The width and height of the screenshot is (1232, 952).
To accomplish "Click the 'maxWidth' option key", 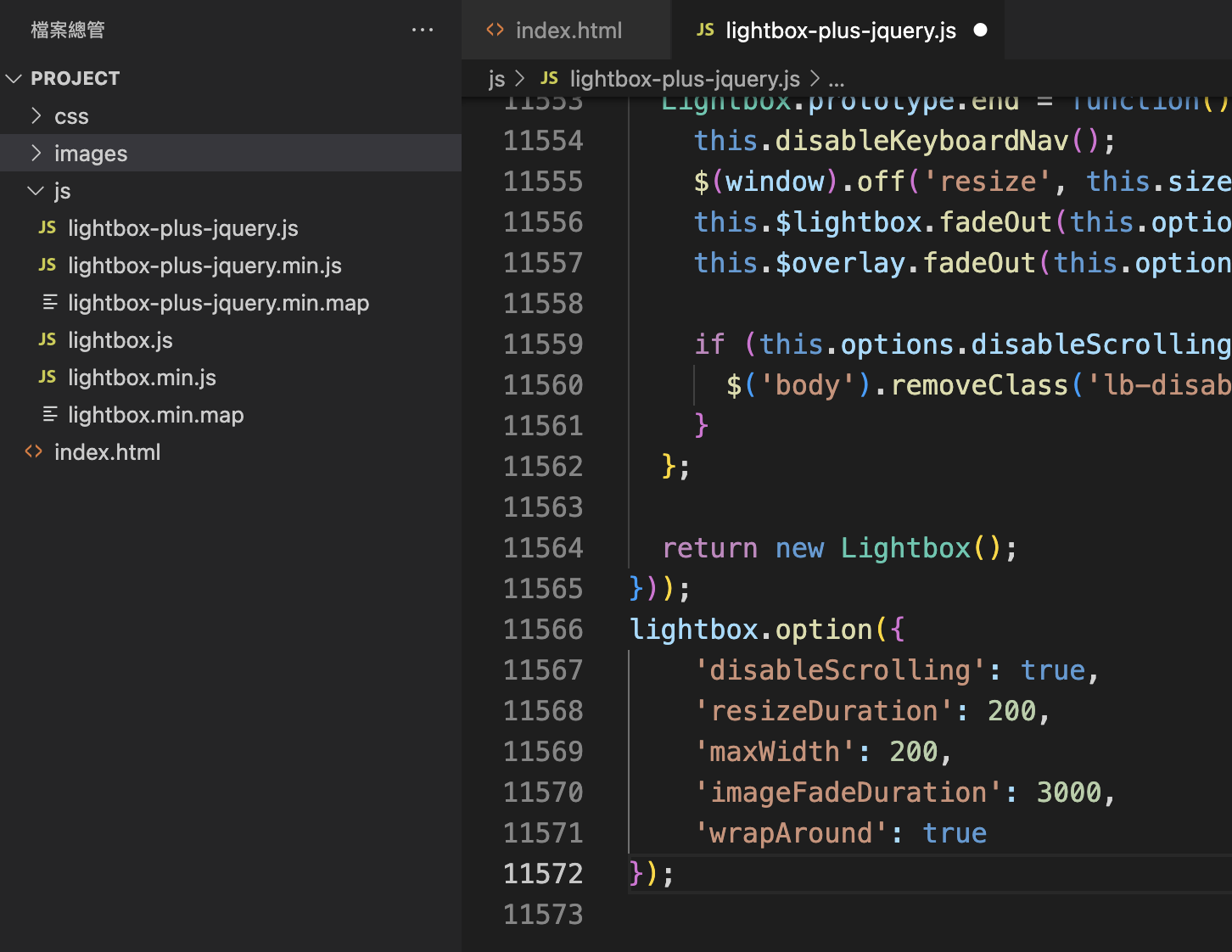I will 775,752.
